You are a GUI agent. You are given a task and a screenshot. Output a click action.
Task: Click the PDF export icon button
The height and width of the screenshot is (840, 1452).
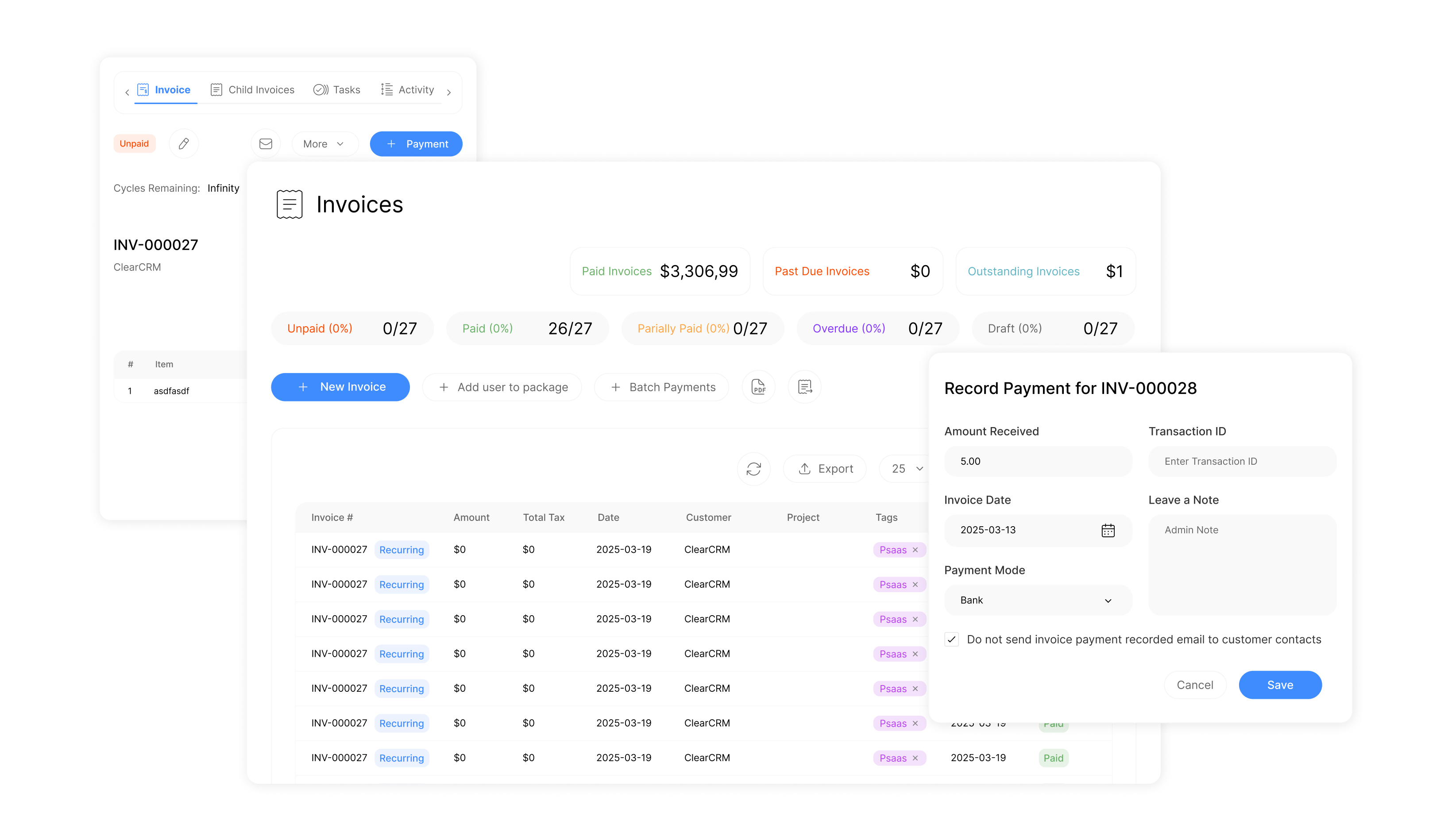click(758, 386)
